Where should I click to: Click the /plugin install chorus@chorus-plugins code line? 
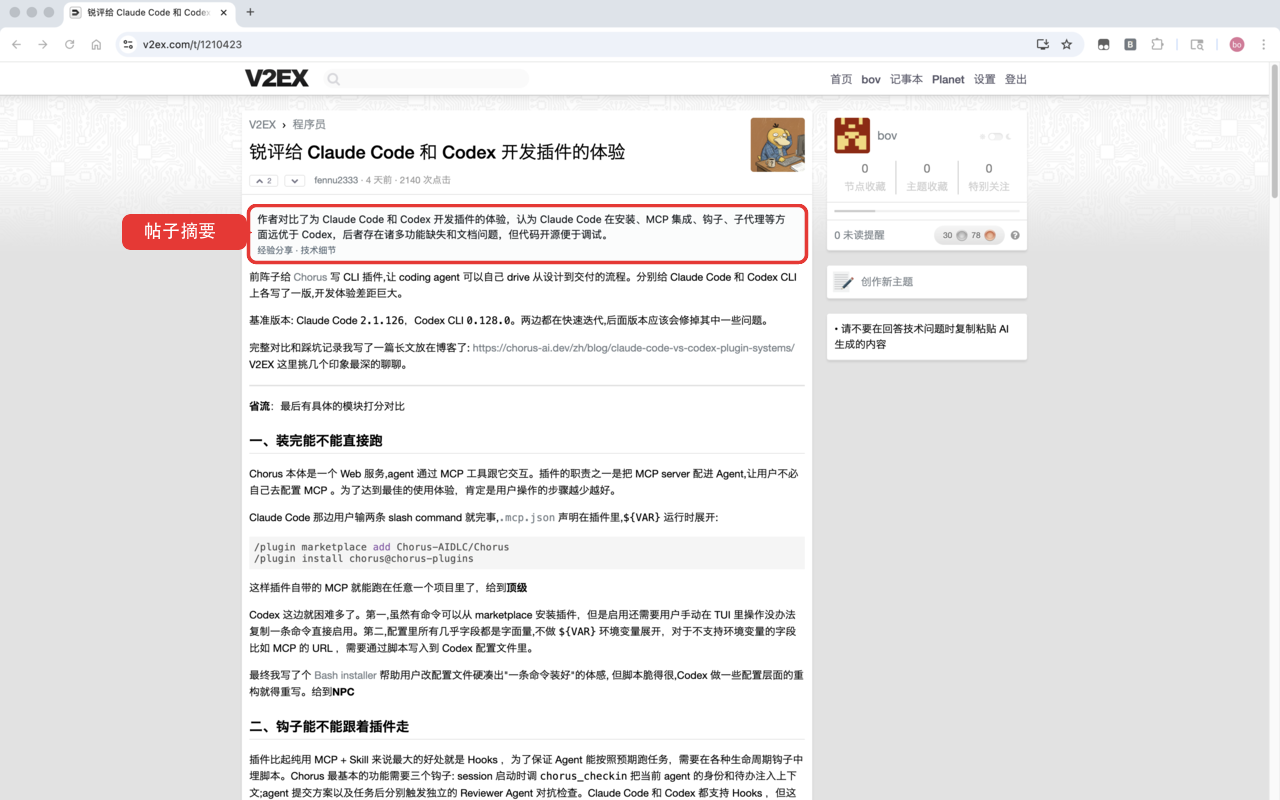click(364, 559)
